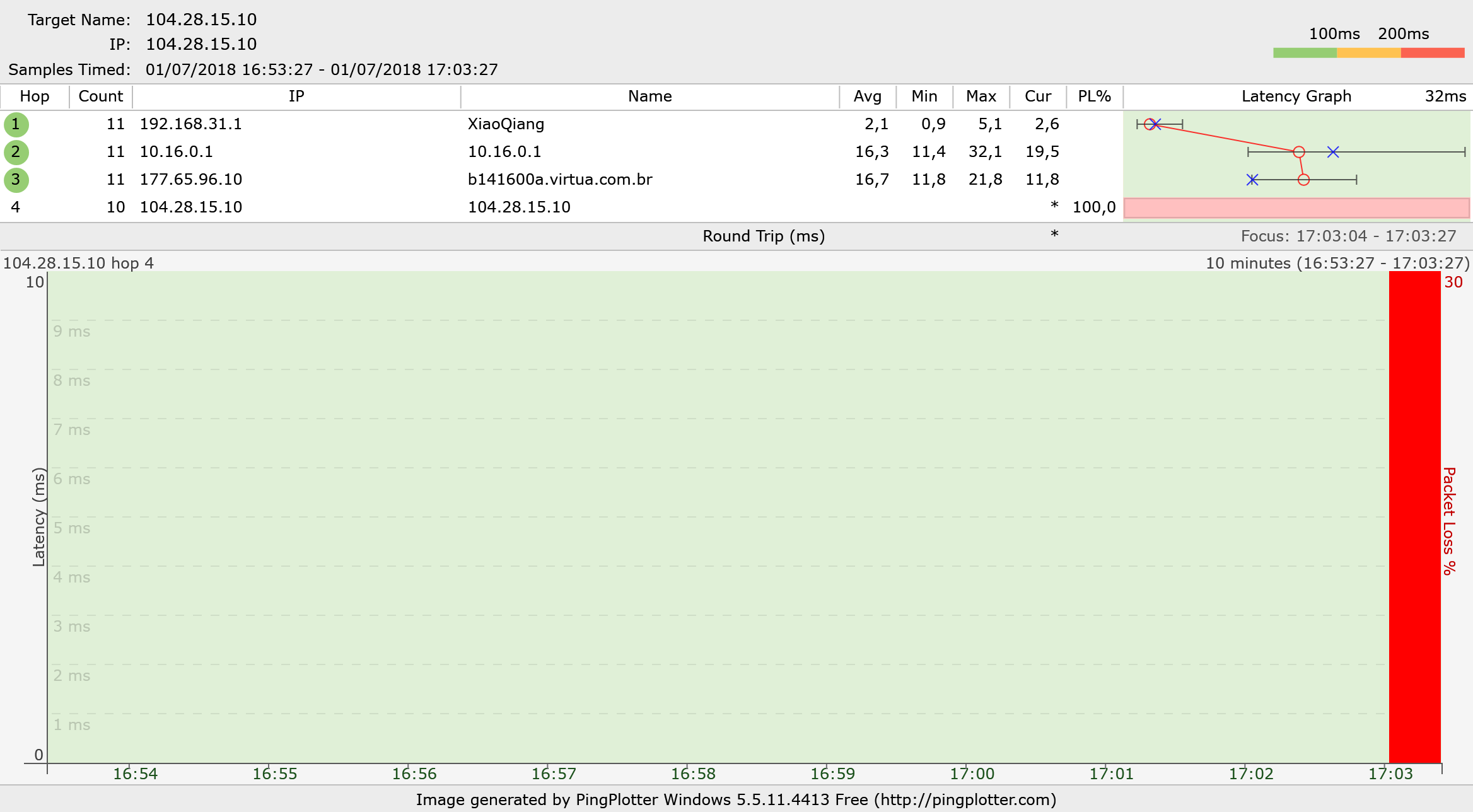
Task: Click the Hop column header
Action: [x=35, y=96]
